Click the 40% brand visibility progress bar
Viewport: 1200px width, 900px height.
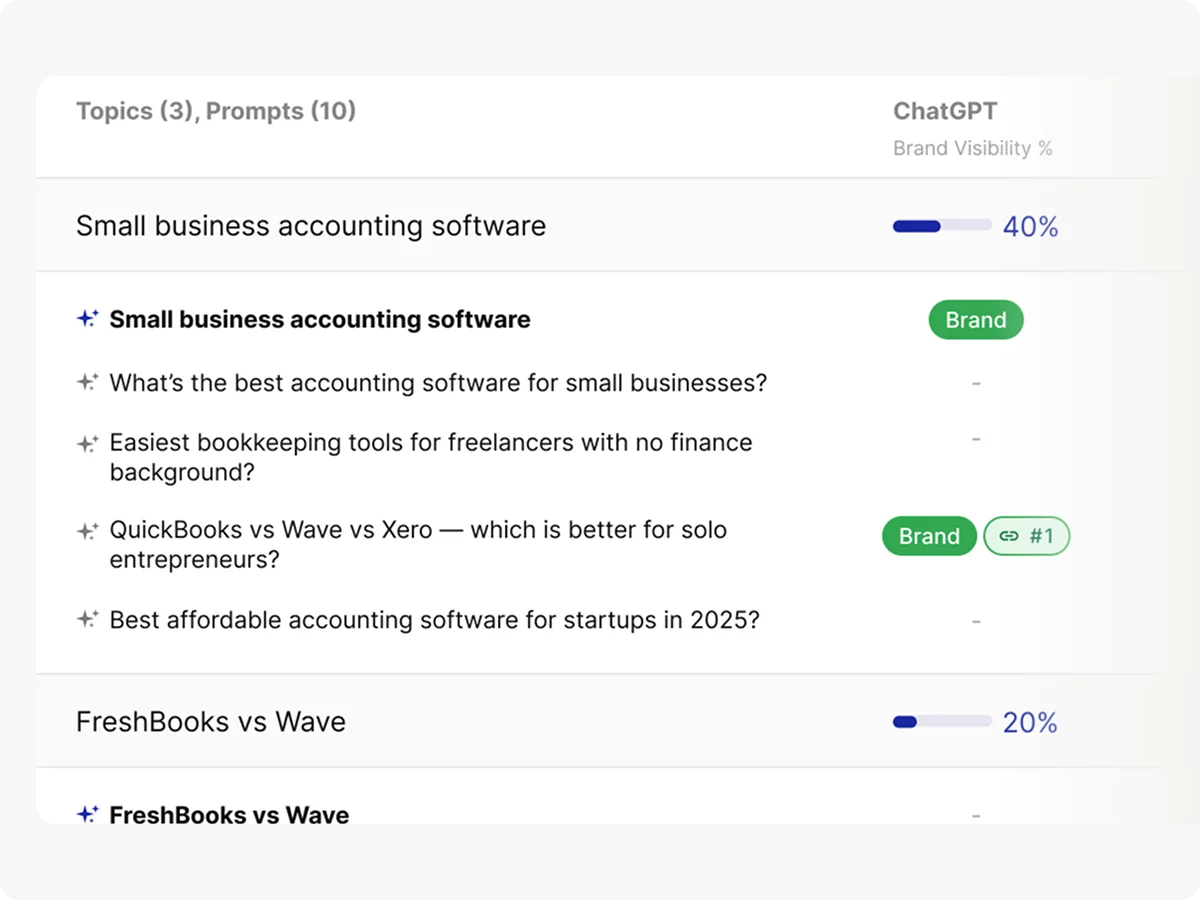[941, 226]
